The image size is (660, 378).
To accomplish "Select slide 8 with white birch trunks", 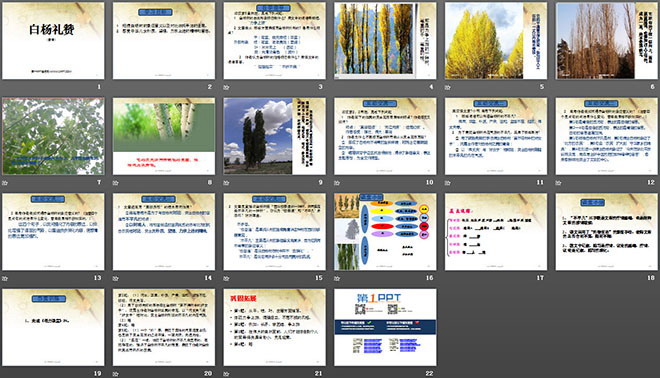I will 164,136.
